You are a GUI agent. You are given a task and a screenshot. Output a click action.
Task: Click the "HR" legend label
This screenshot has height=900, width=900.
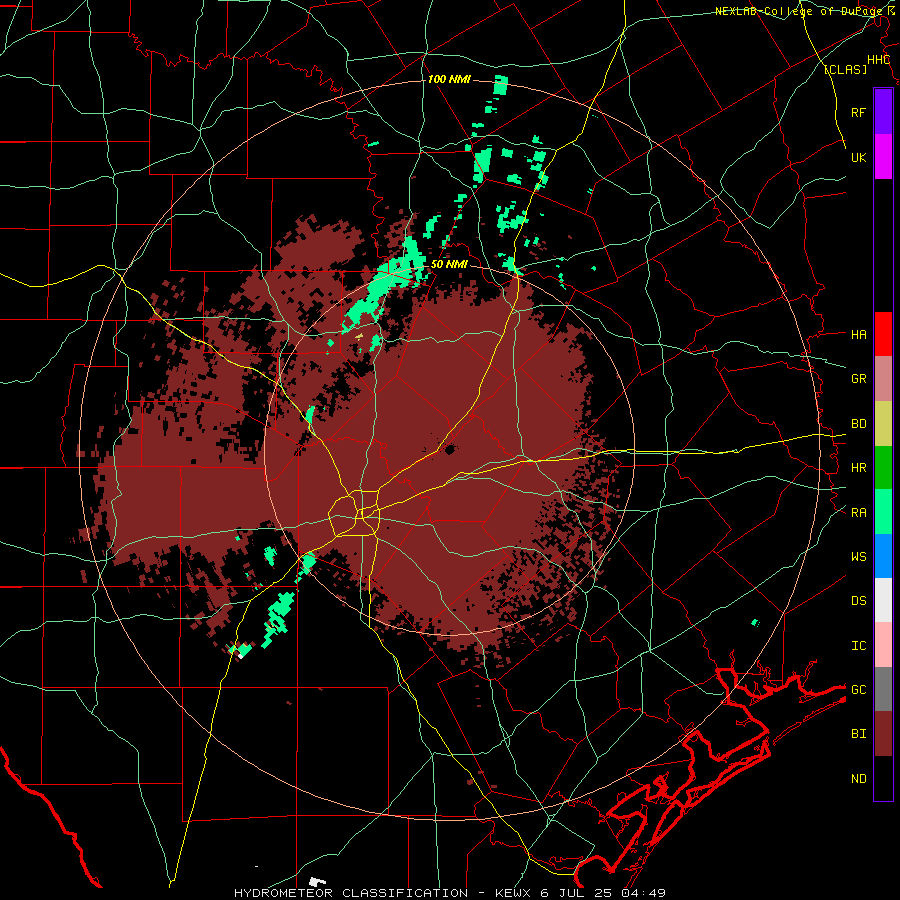858,468
